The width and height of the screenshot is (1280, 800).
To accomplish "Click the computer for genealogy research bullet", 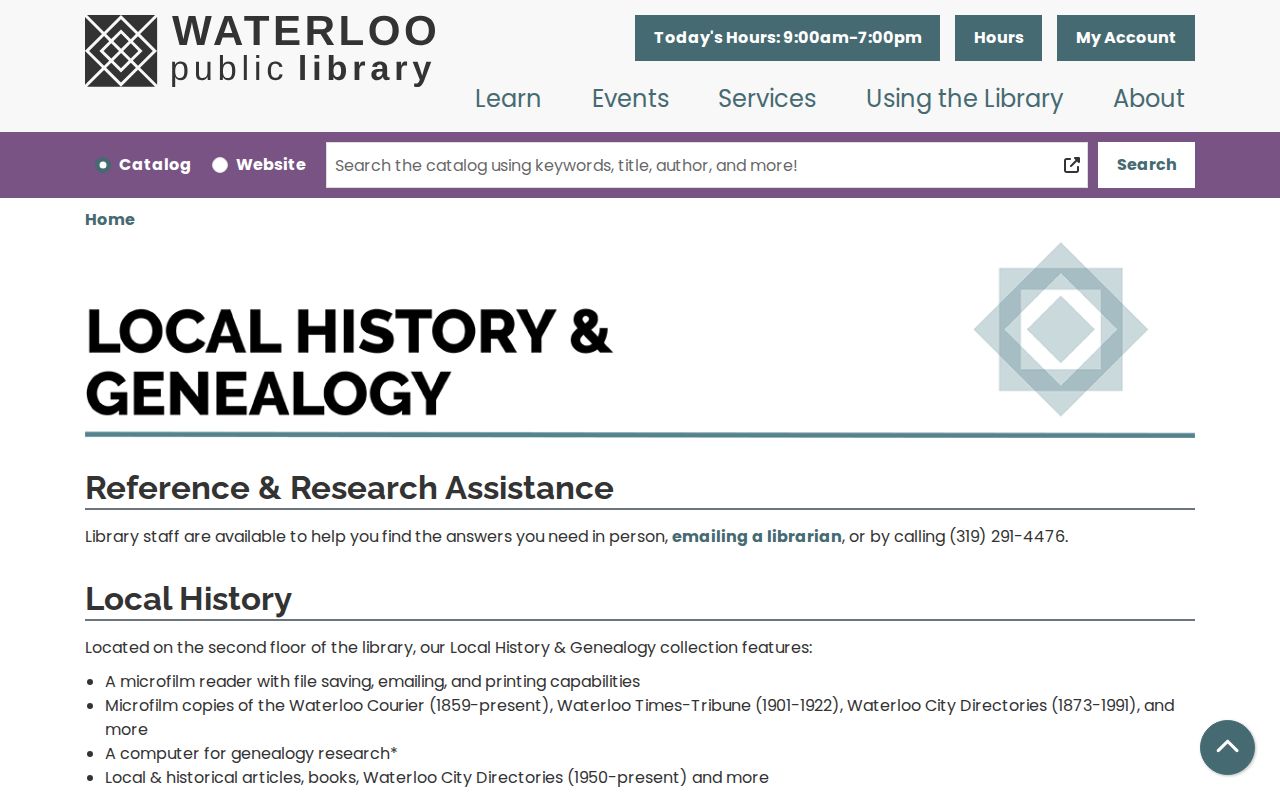I will (x=251, y=753).
